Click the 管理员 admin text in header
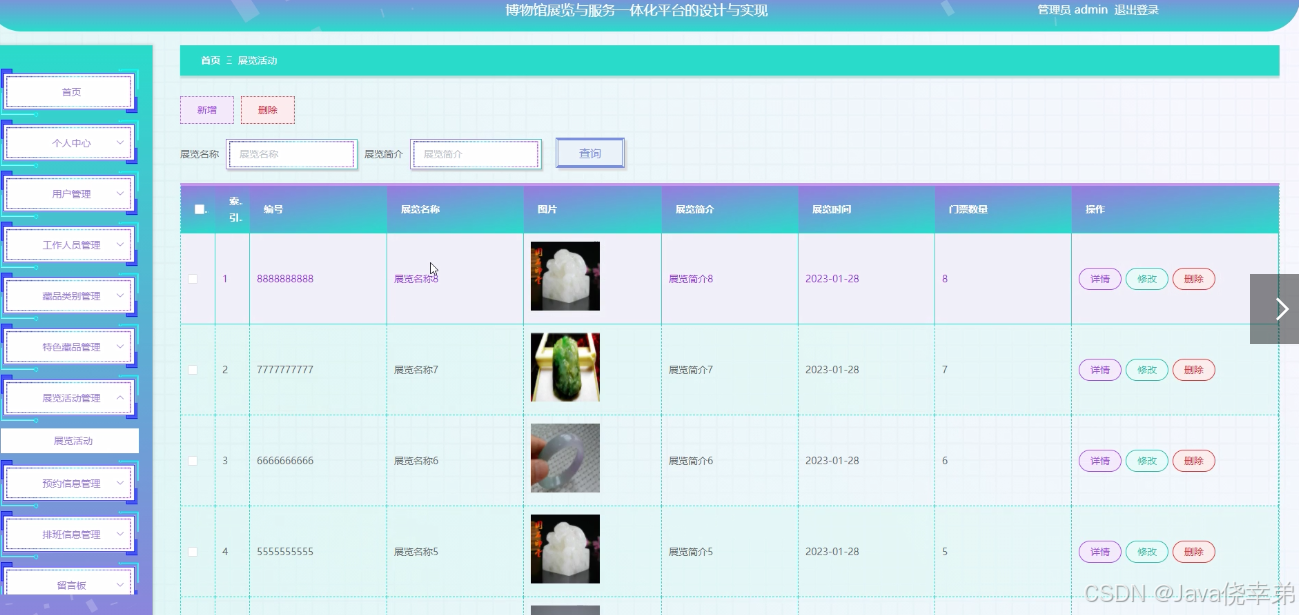 pos(1072,10)
